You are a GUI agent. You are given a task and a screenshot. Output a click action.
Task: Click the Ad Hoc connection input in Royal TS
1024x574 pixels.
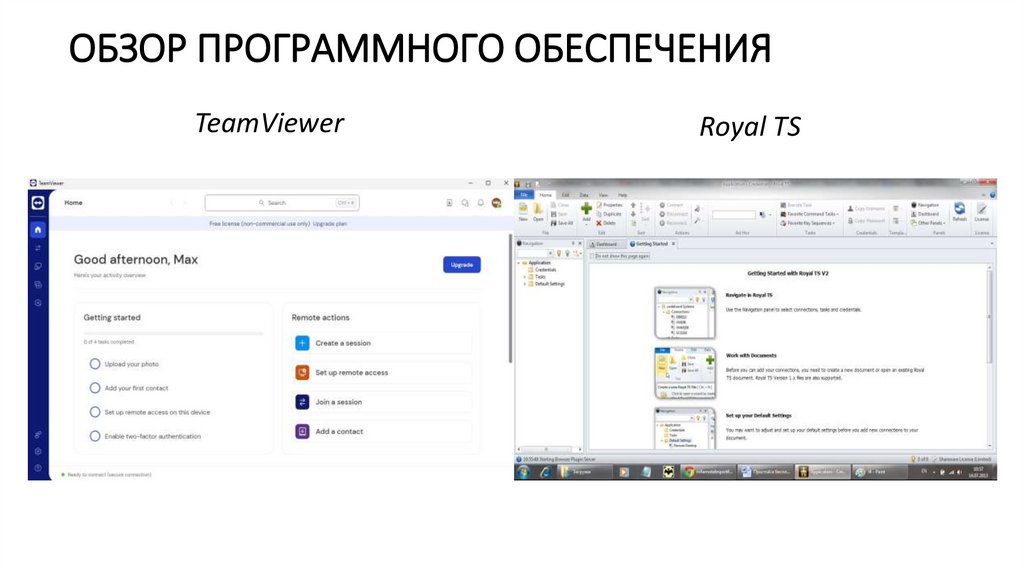tap(733, 214)
